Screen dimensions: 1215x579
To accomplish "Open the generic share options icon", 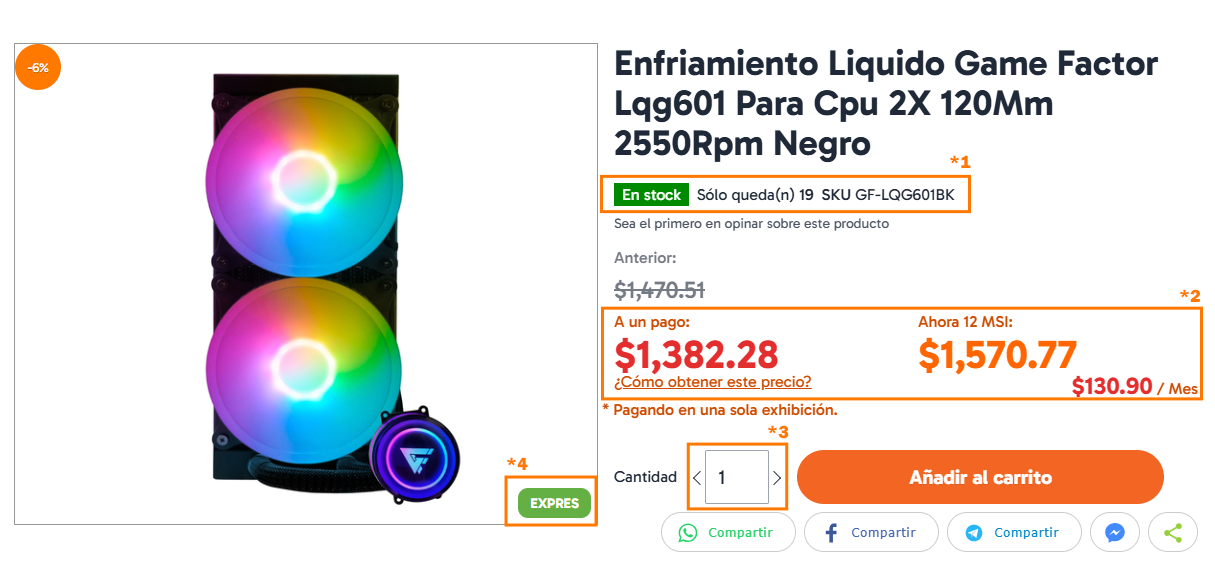I will pos(1173,533).
